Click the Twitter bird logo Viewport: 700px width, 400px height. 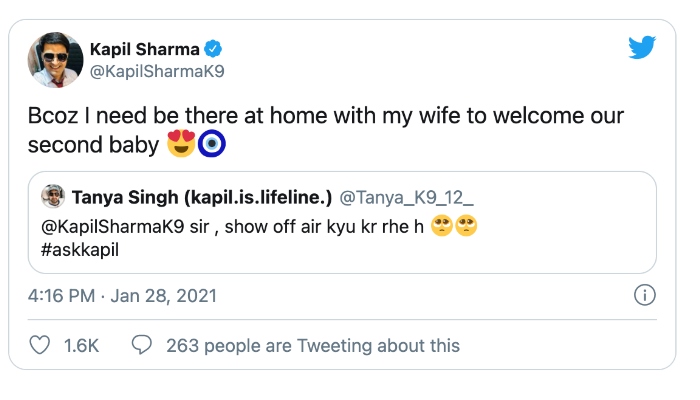point(641,47)
